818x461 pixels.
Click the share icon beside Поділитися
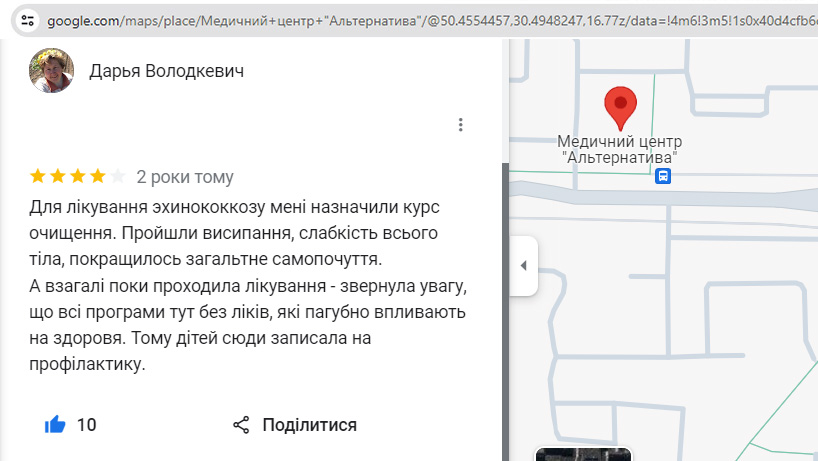pos(241,425)
